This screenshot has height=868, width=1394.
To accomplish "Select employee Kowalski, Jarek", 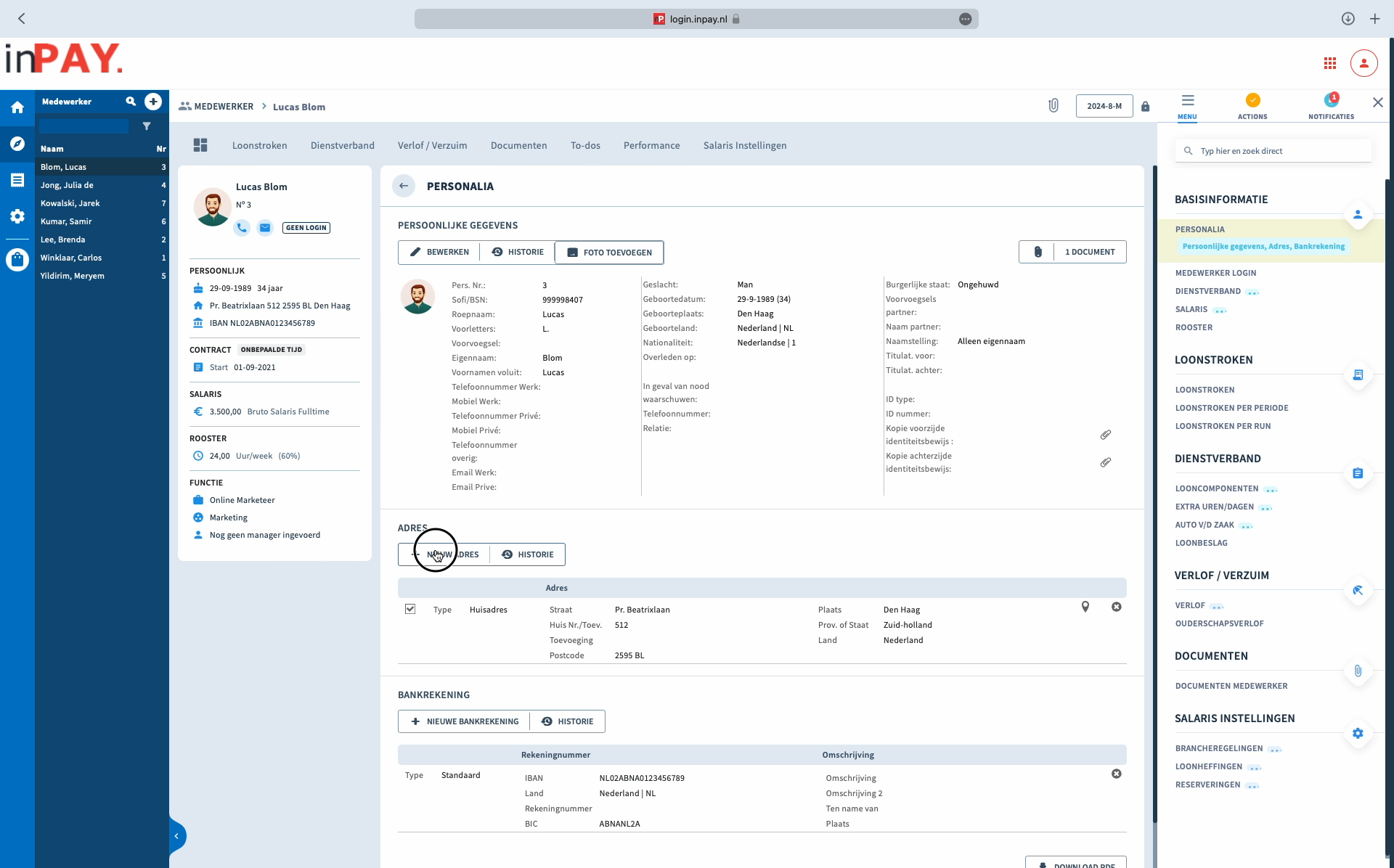I will [x=102, y=203].
